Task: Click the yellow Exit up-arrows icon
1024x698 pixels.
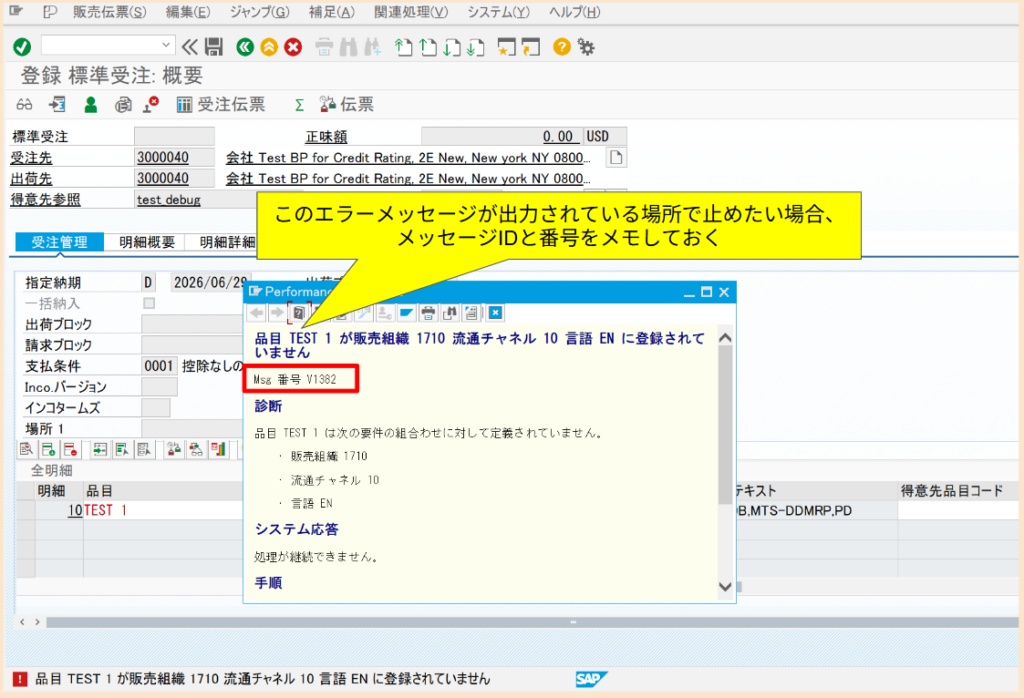Action: 269,47
